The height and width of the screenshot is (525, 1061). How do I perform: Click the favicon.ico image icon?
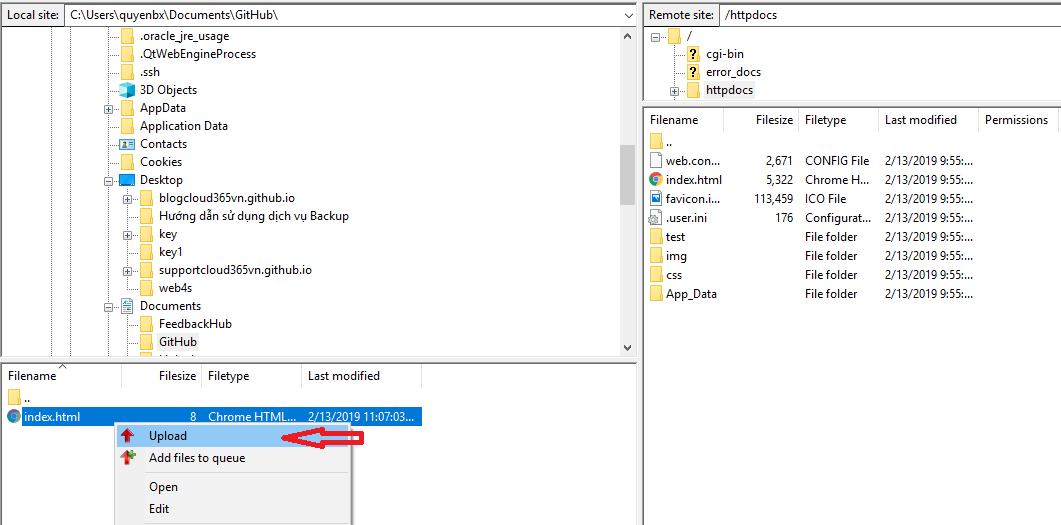click(x=656, y=198)
